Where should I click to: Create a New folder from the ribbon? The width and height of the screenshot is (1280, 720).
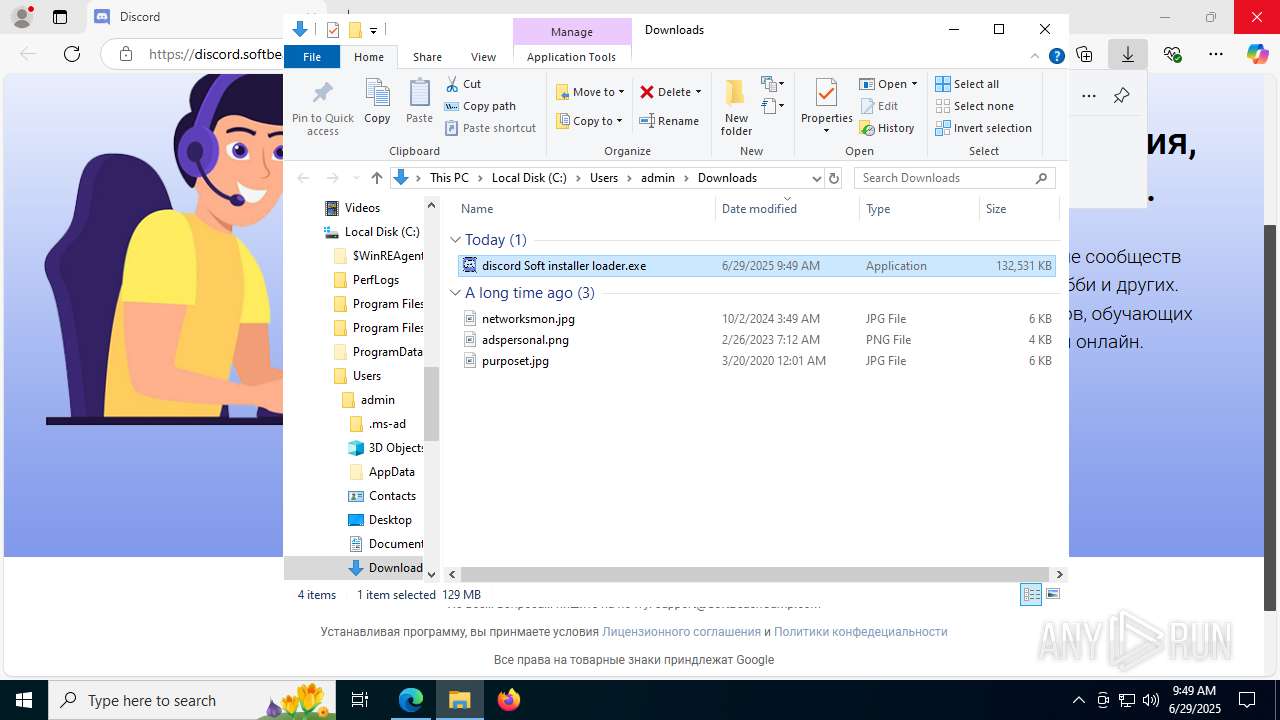[x=736, y=108]
